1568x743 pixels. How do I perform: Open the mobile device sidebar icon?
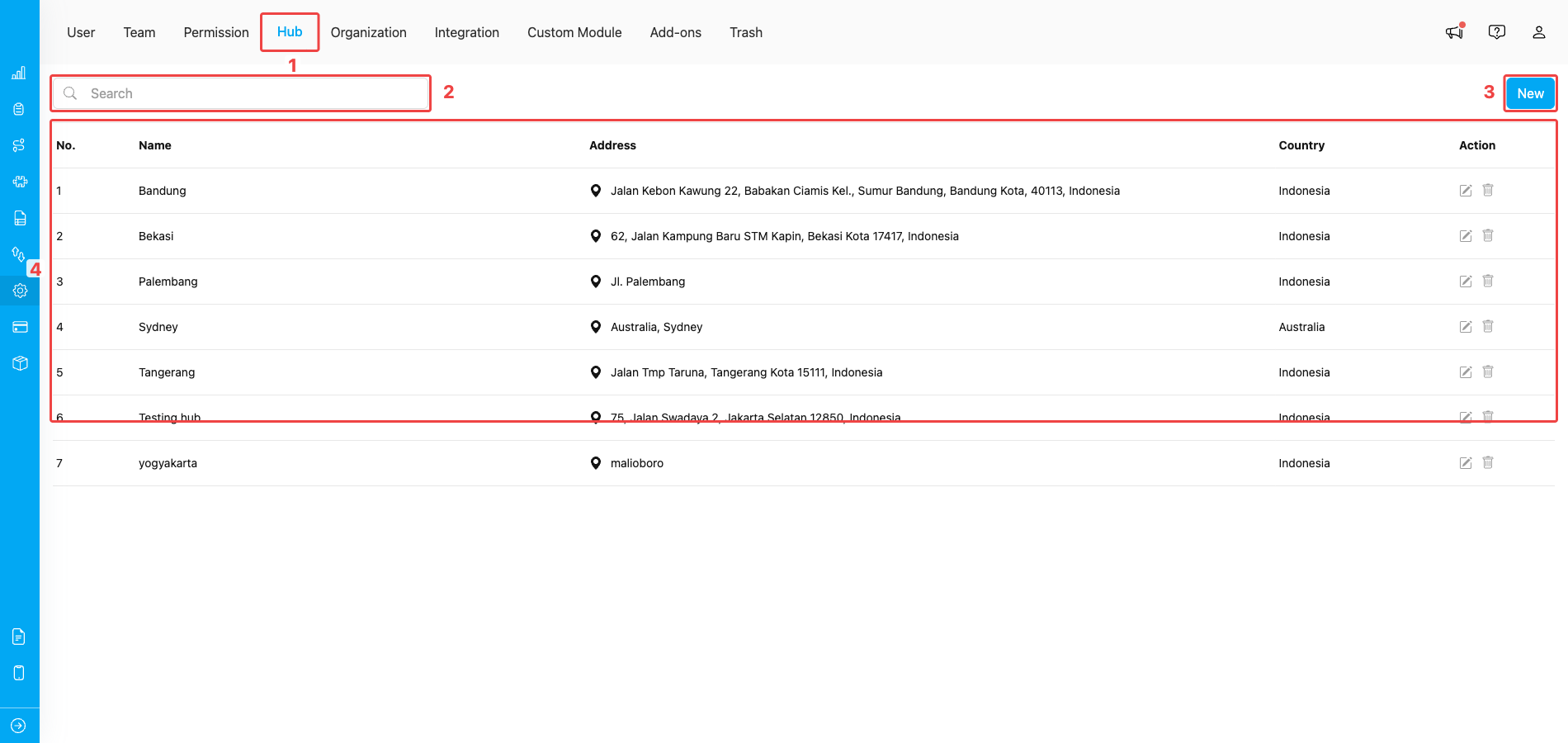pyautogui.click(x=19, y=673)
